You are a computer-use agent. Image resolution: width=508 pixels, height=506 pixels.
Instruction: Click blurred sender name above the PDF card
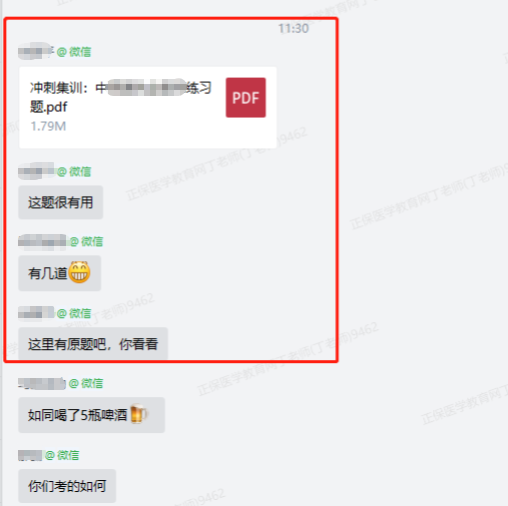[x=36, y=51]
